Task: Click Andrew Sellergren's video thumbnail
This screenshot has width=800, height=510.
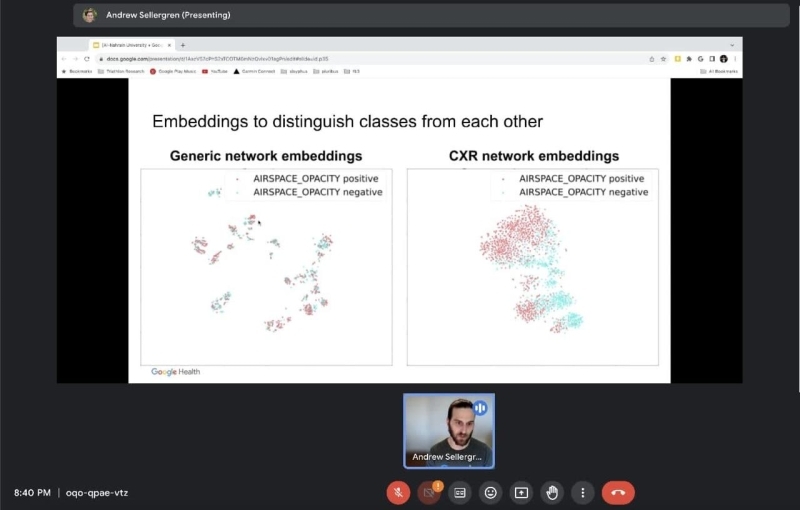Action: [x=448, y=429]
